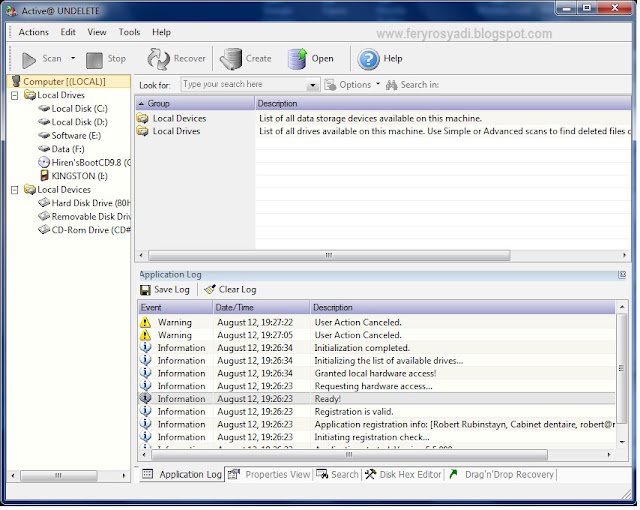The width and height of the screenshot is (640, 510).
Task: Open the Help menu
Action: [x=161, y=32]
